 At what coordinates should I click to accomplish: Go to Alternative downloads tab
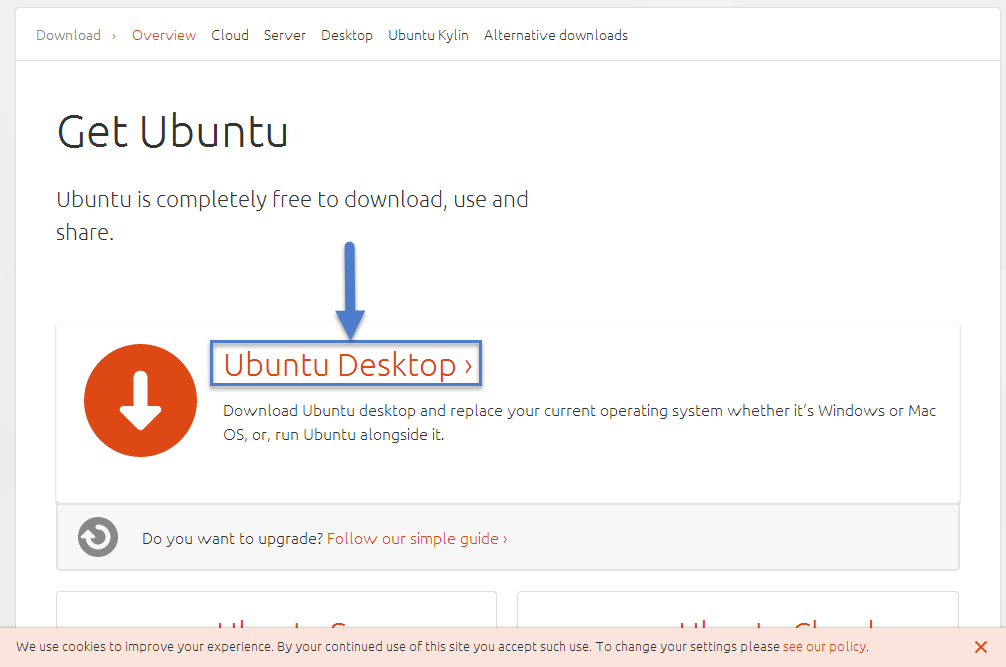[556, 35]
